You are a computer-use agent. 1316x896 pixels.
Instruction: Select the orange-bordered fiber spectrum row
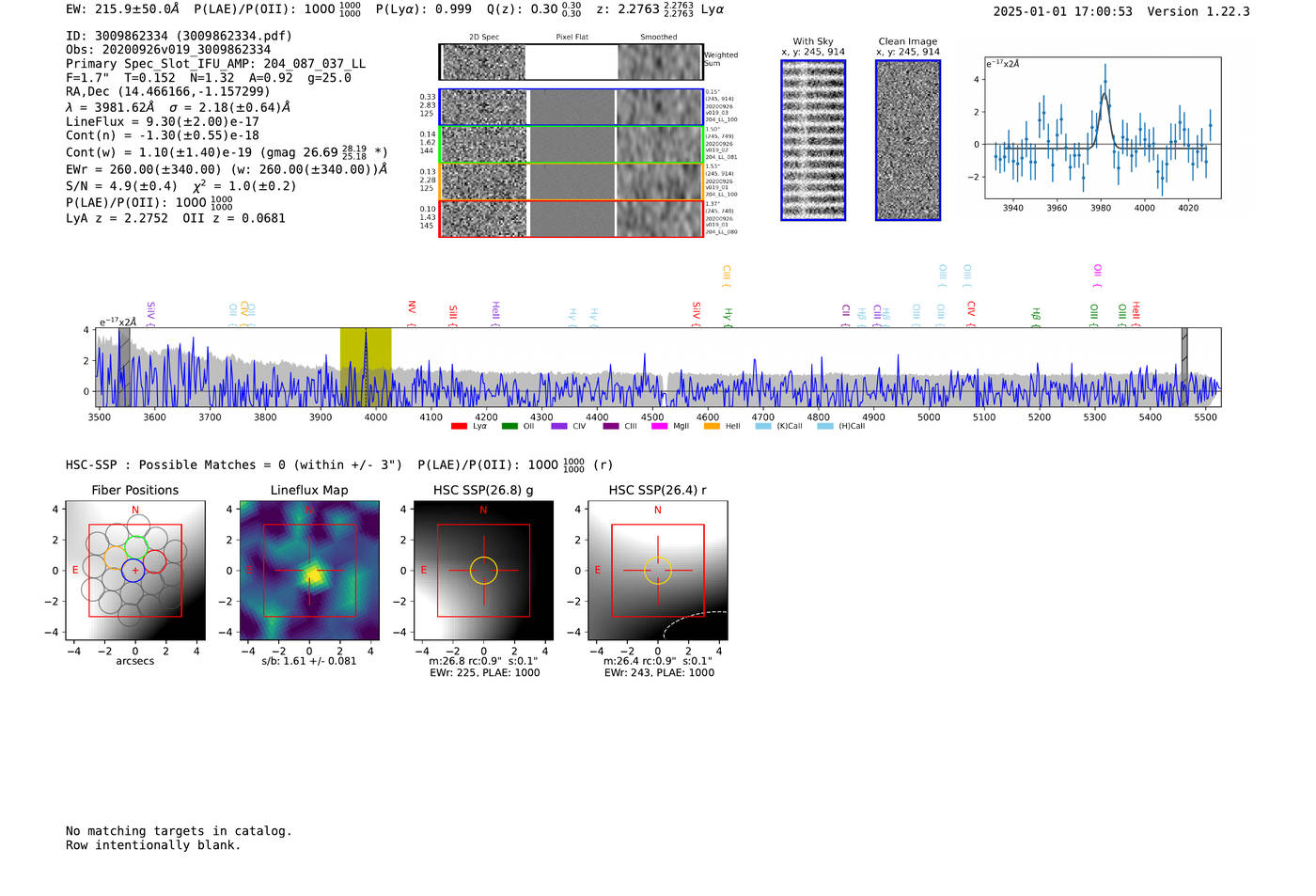(x=571, y=181)
